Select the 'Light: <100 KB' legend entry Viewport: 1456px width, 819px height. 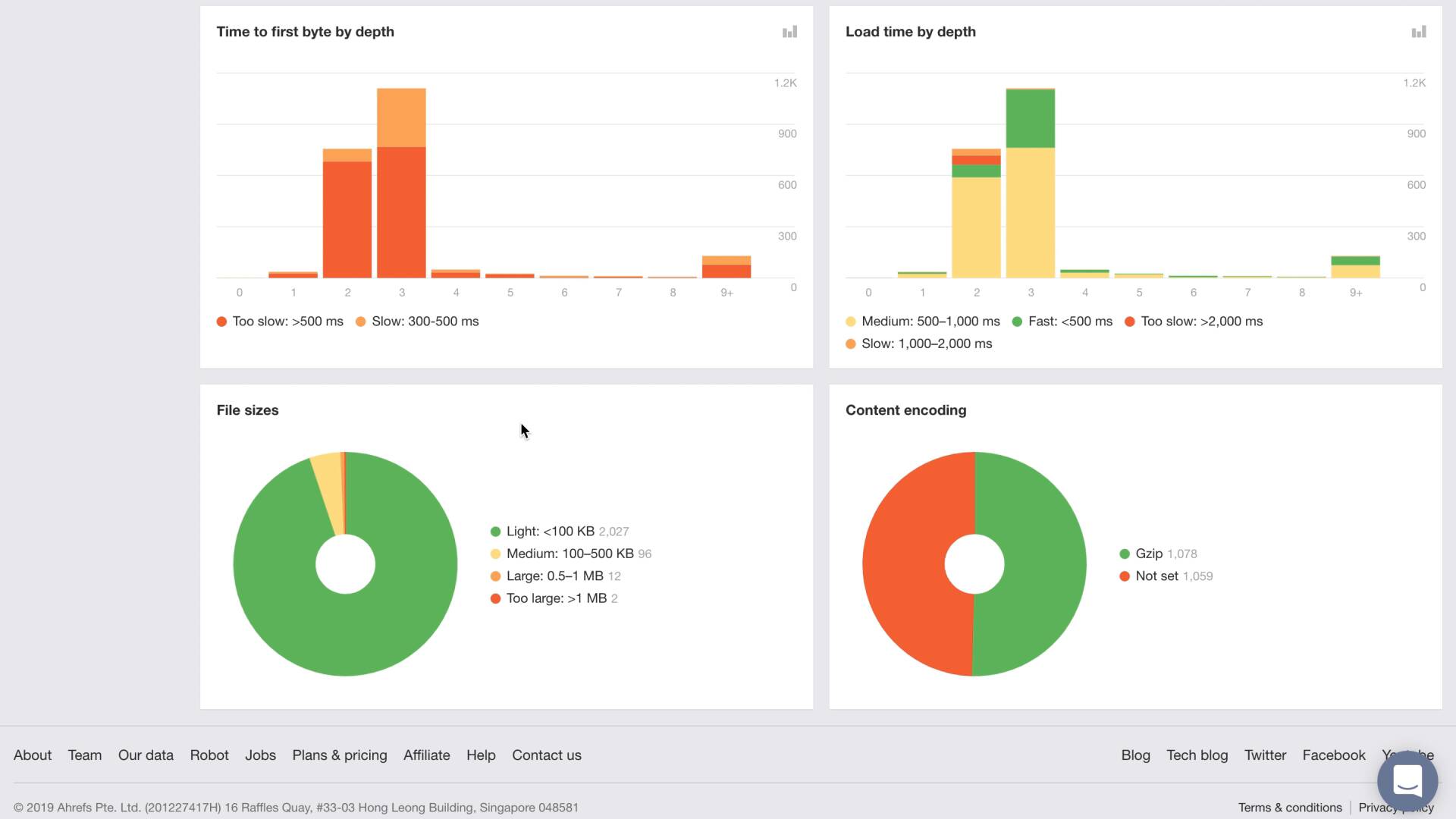click(x=560, y=532)
